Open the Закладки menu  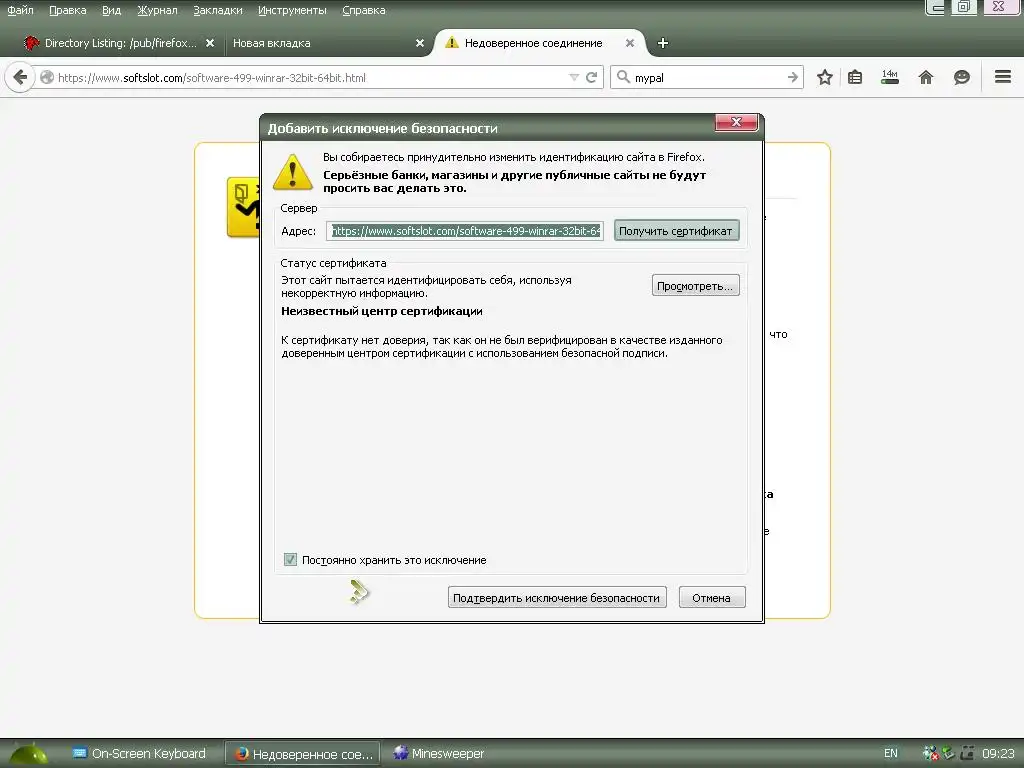tap(217, 10)
